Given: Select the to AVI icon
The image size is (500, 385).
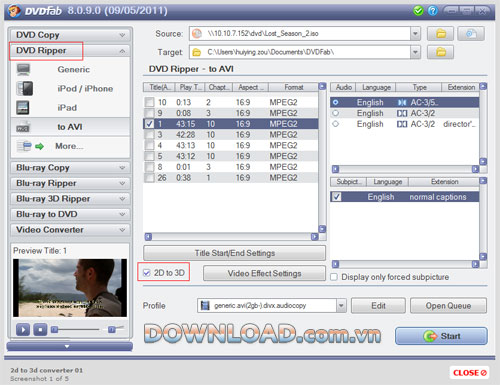Looking at the screenshot, I should coord(23,127).
